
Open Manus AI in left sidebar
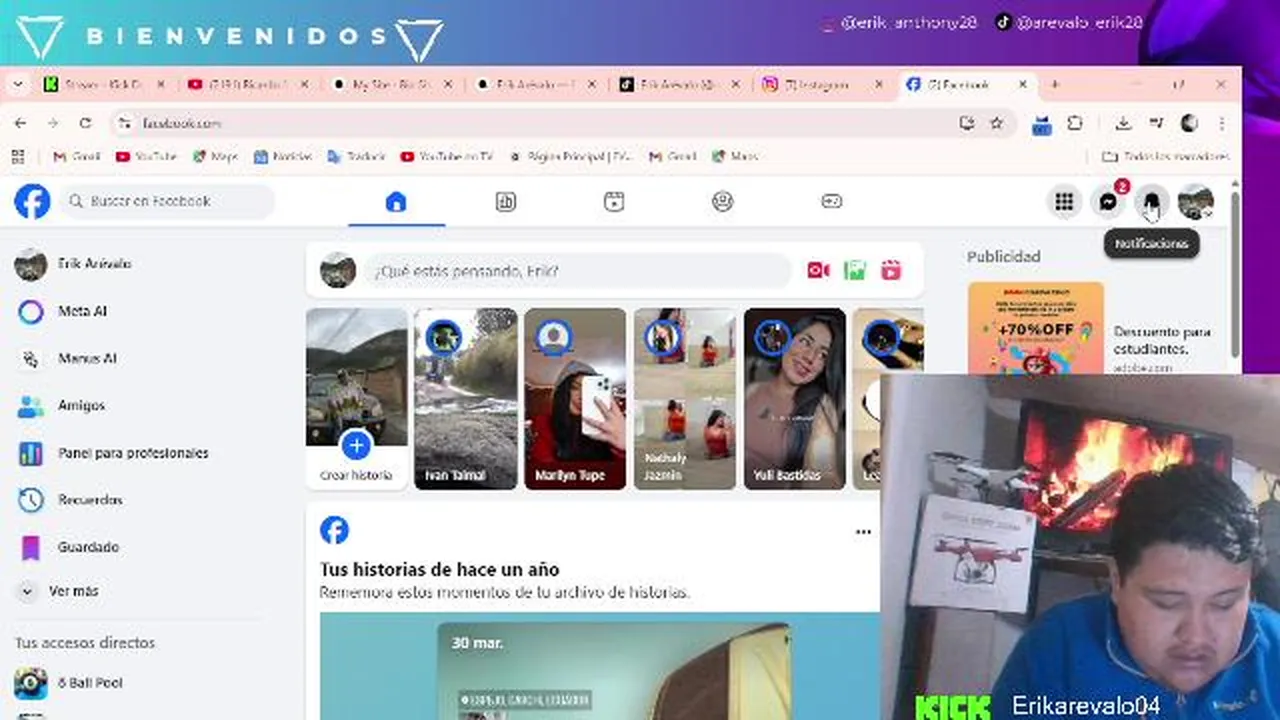(150, 358)
